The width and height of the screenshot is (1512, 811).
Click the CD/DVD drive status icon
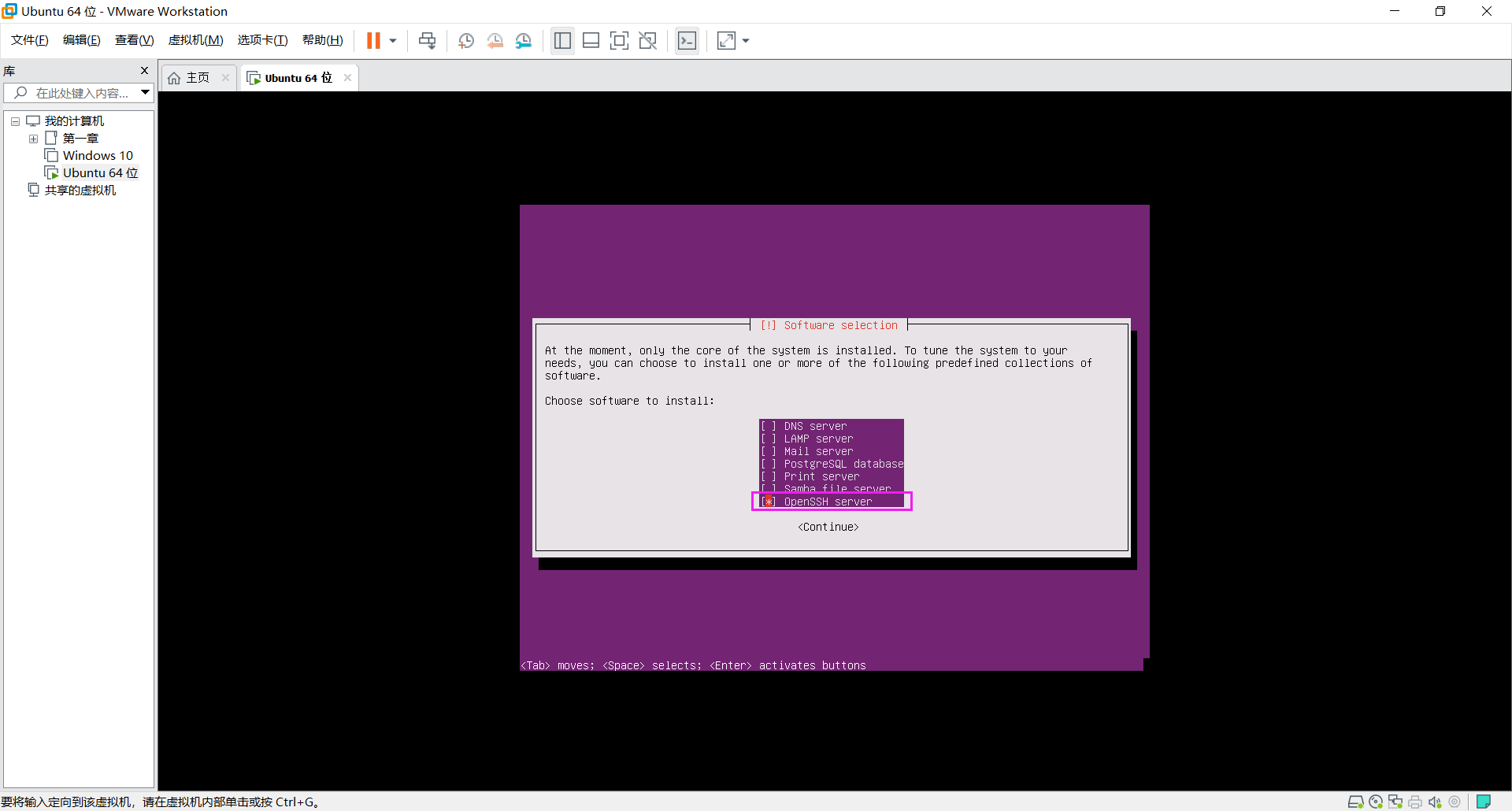[x=1376, y=802]
